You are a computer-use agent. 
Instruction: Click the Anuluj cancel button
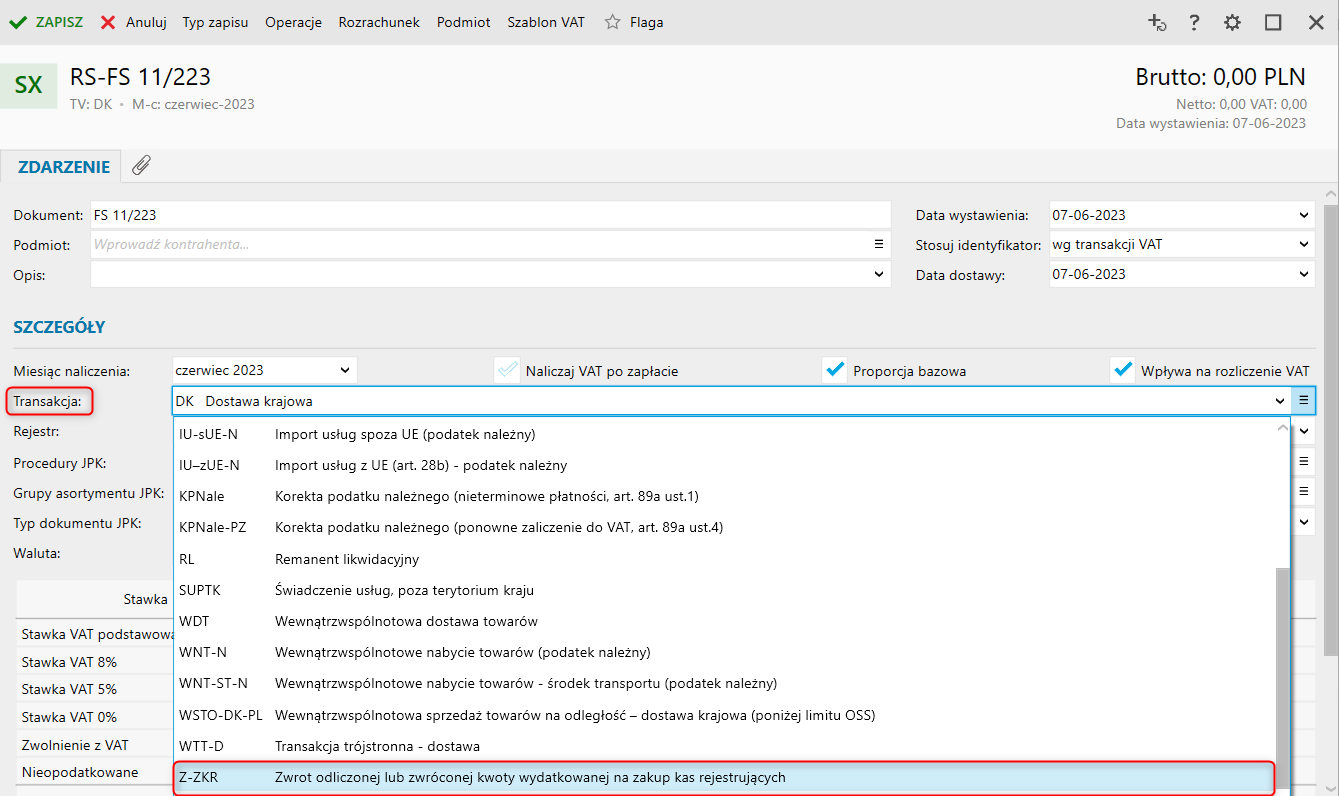(x=133, y=22)
